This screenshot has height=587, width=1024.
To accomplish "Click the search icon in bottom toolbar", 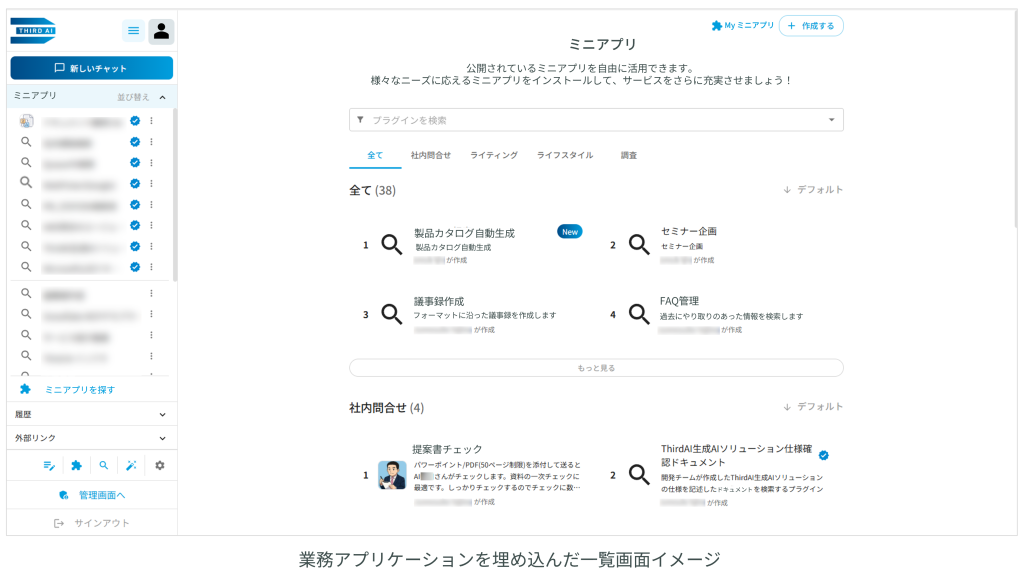I will (x=103, y=465).
